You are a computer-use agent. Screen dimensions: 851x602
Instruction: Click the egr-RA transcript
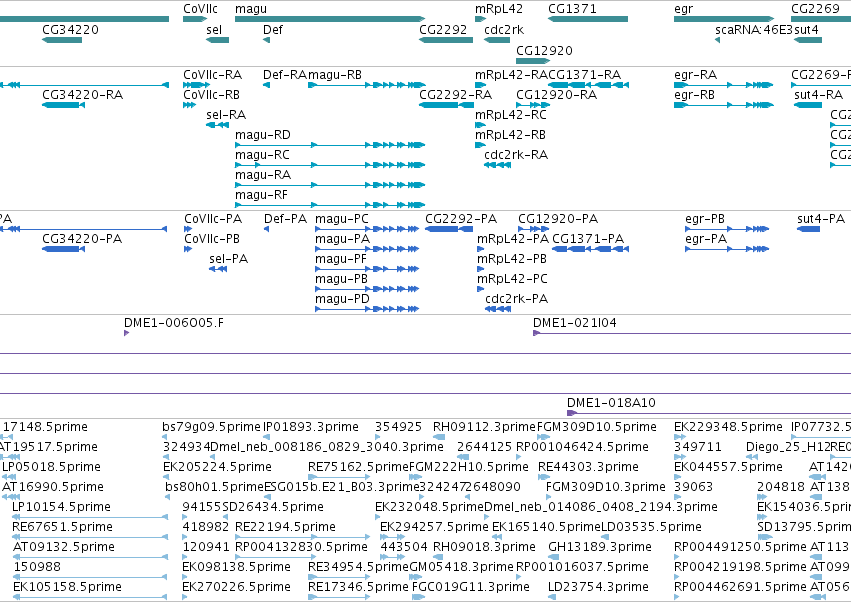point(723,85)
